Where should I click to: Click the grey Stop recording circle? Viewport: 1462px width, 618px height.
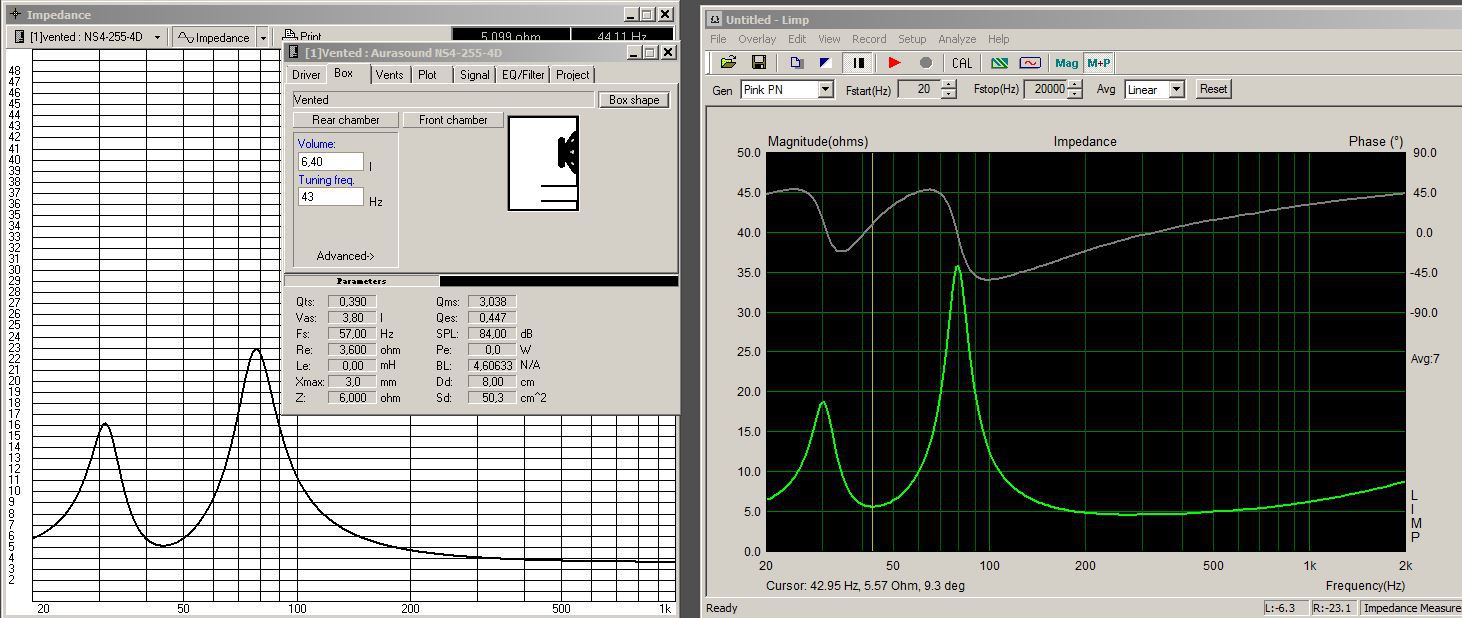point(926,63)
